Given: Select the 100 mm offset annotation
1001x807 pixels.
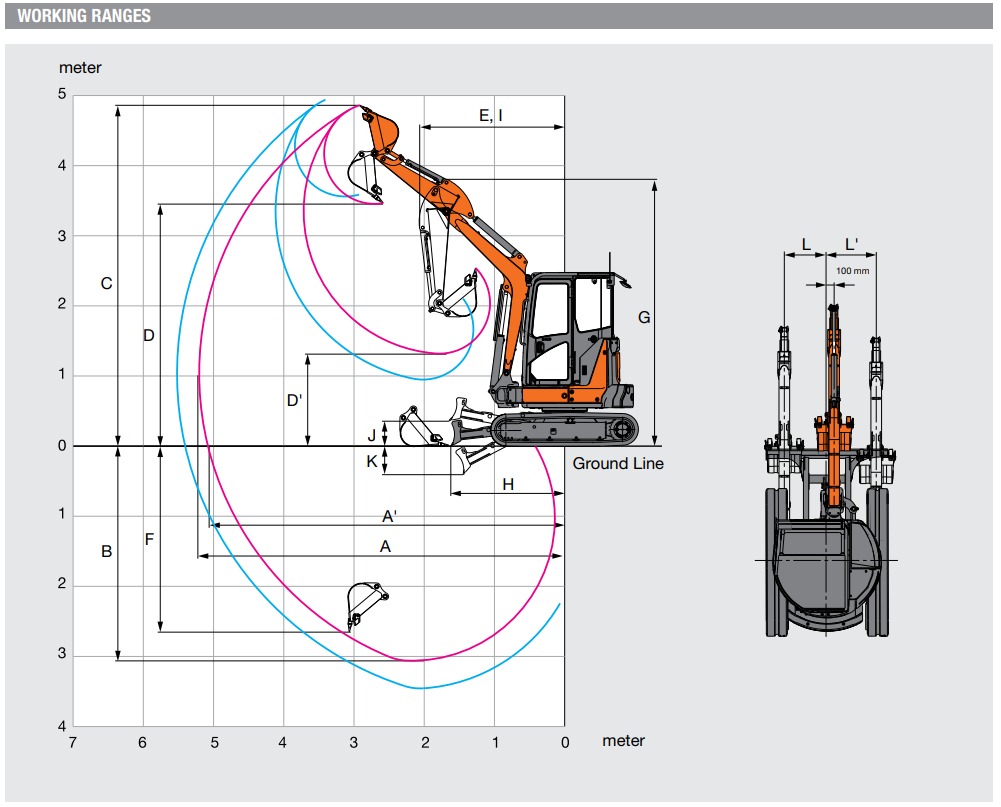Looking at the screenshot, I should tap(852, 271).
